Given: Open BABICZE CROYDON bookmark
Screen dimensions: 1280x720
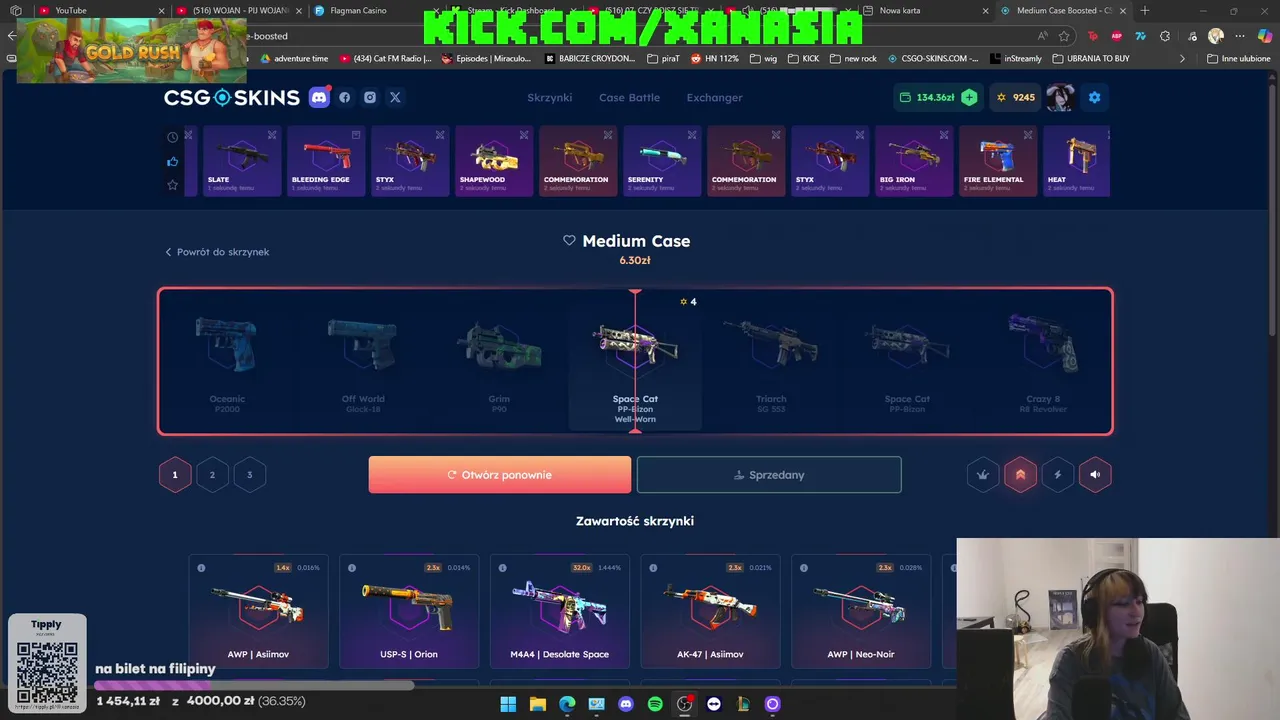Looking at the screenshot, I should click(590, 58).
